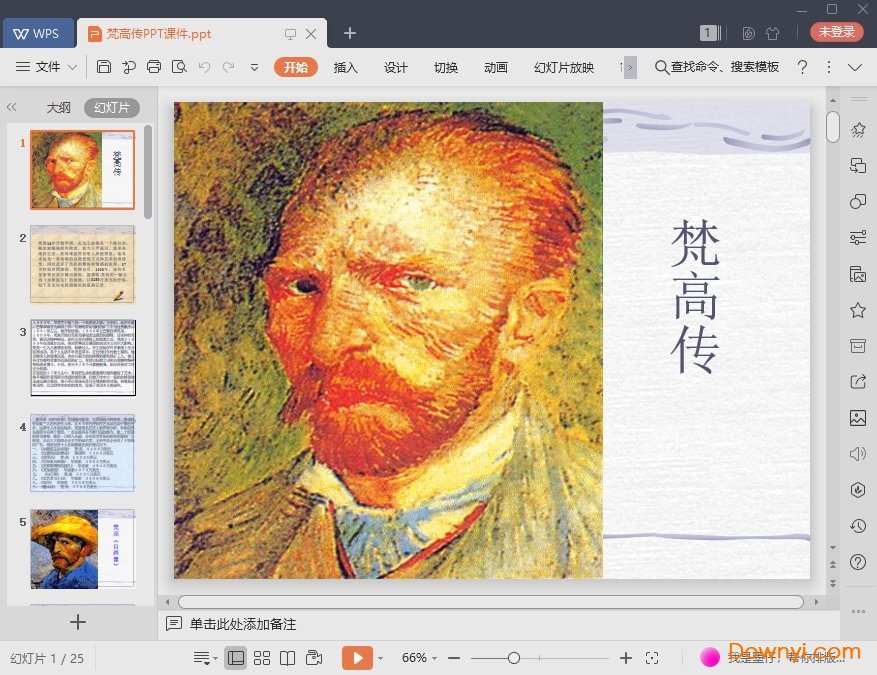Viewport: 877px width, 675px height.
Task: Select normal view icon in the status bar
Action: tap(235, 657)
